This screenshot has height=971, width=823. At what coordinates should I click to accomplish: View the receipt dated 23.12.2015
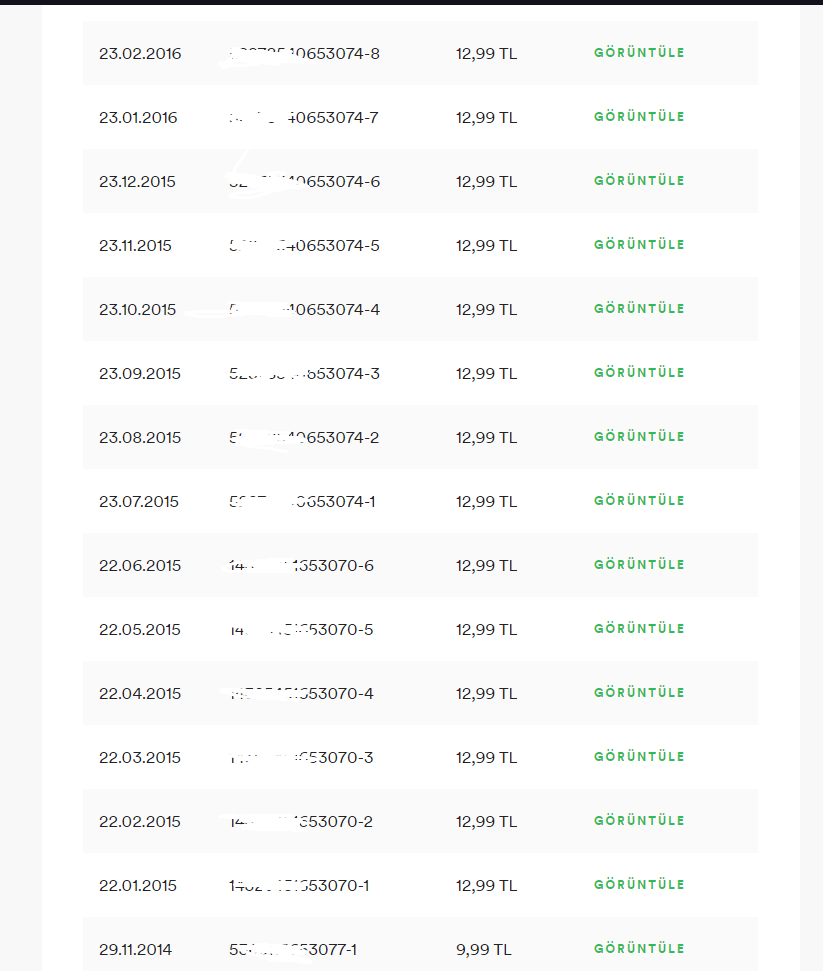[x=639, y=181]
